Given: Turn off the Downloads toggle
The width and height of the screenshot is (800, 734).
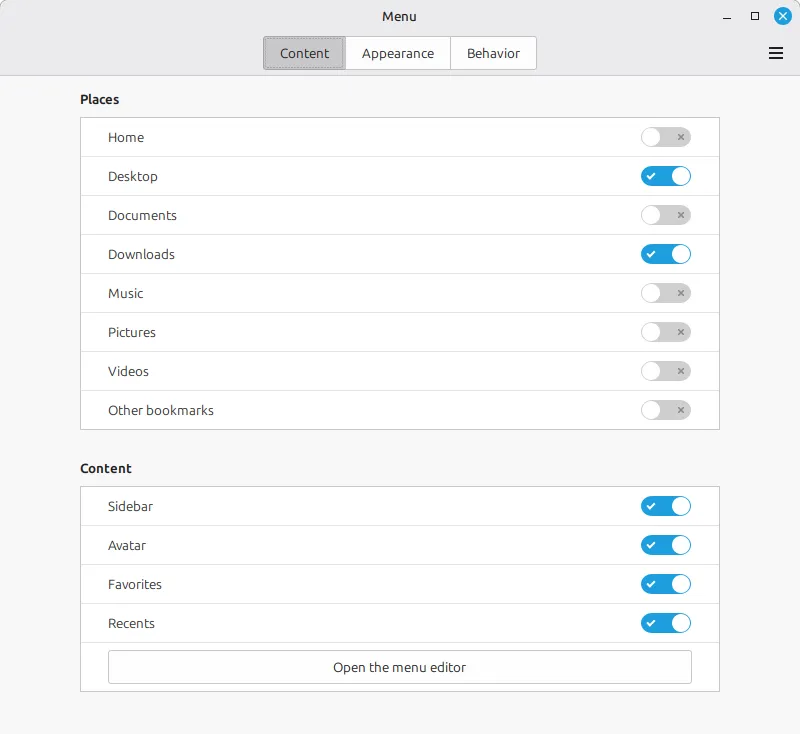Looking at the screenshot, I should tap(666, 255).
